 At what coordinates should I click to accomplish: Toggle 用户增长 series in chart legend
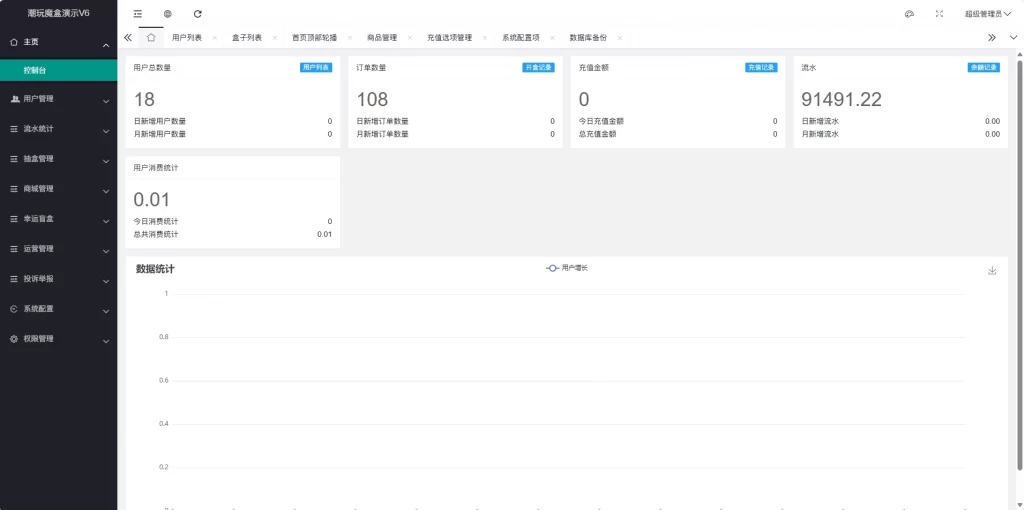click(x=568, y=268)
